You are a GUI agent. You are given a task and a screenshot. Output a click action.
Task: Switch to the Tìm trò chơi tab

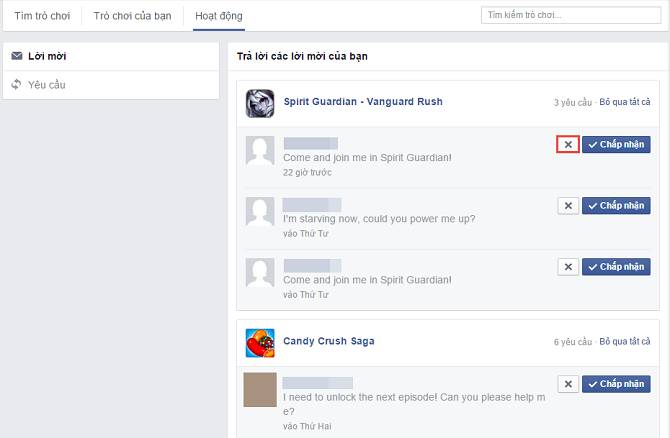(x=42, y=16)
